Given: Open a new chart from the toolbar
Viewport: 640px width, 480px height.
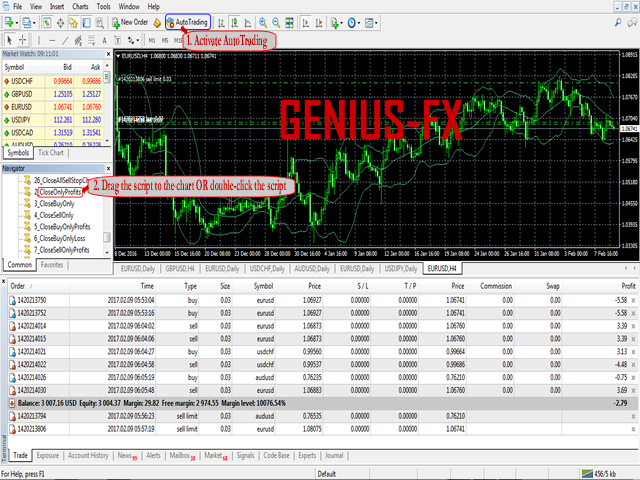Looking at the screenshot, I should tap(8, 22).
